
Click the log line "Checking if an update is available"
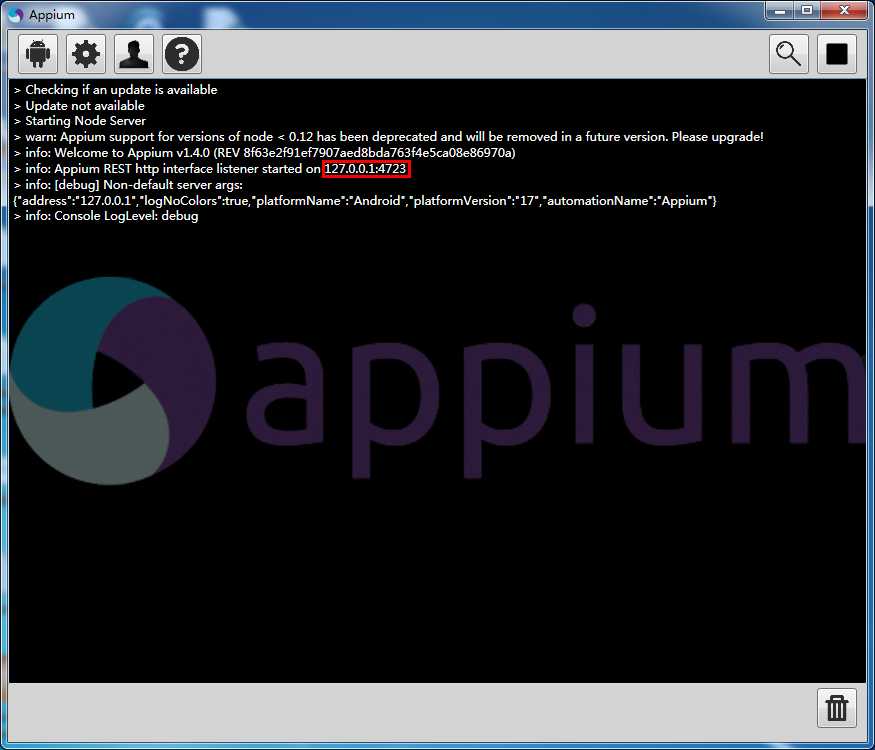[116, 90]
